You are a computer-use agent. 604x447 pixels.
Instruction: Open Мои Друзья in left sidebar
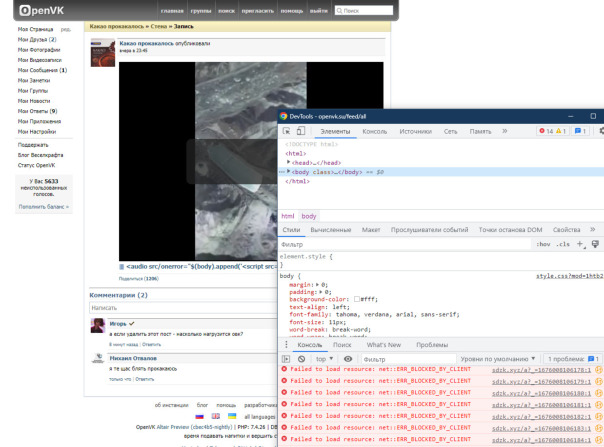37,39
